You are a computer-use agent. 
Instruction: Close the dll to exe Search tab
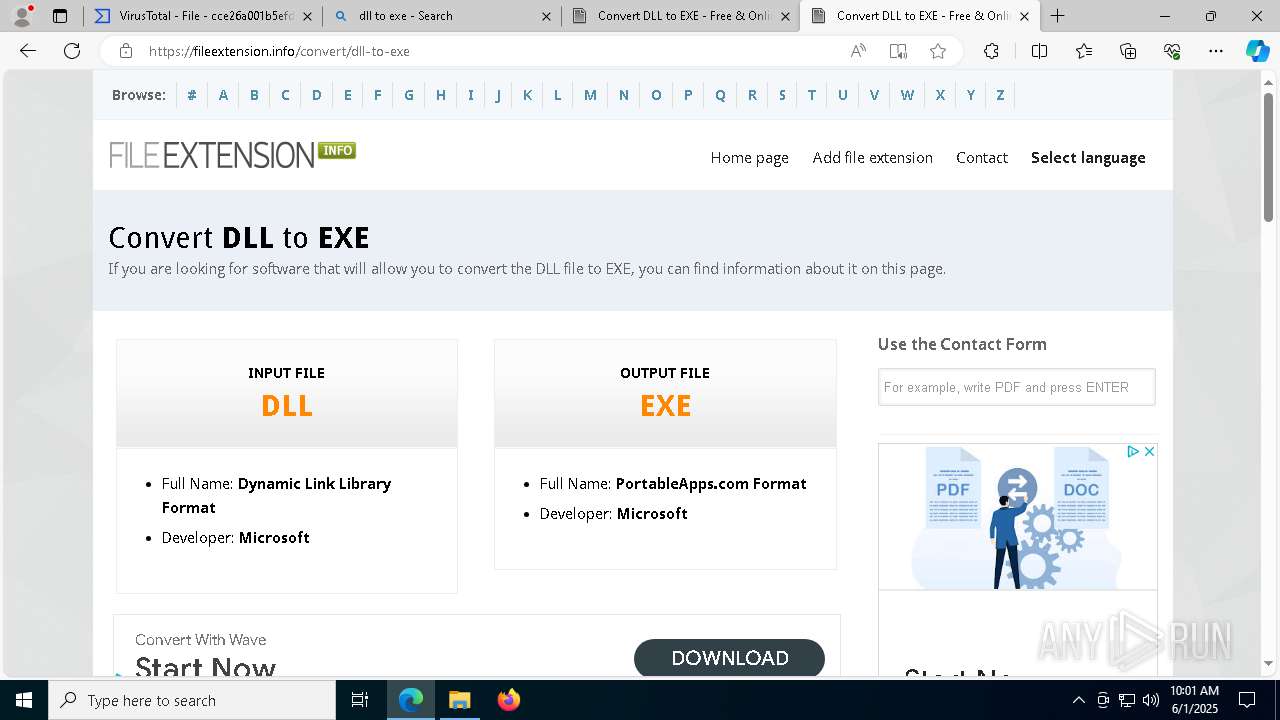tap(546, 16)
